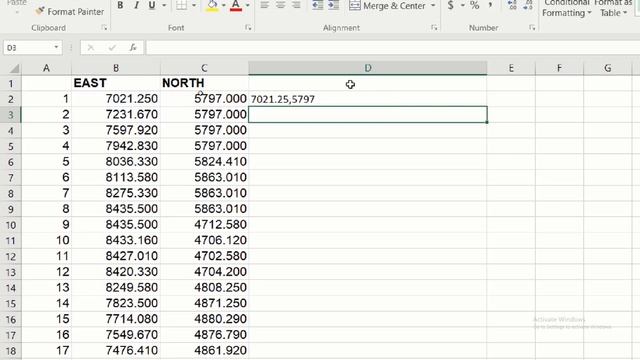Select column A header
The image size is (640, 360).
47,68
